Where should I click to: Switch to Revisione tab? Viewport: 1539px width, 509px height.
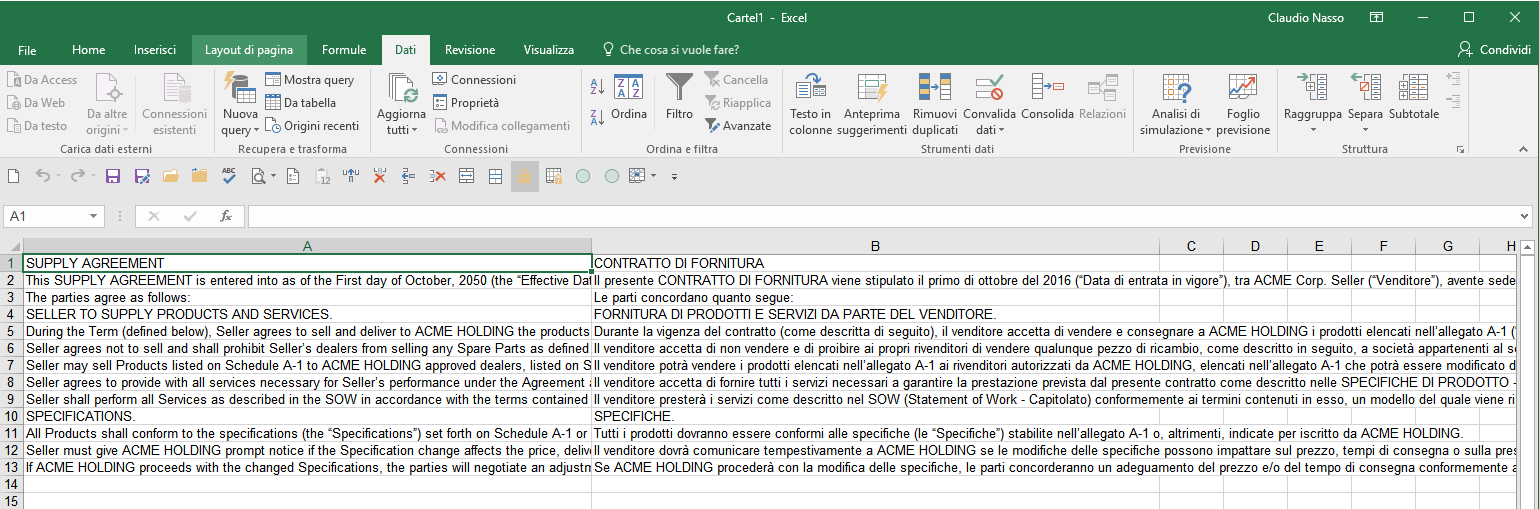pos(470,50)
